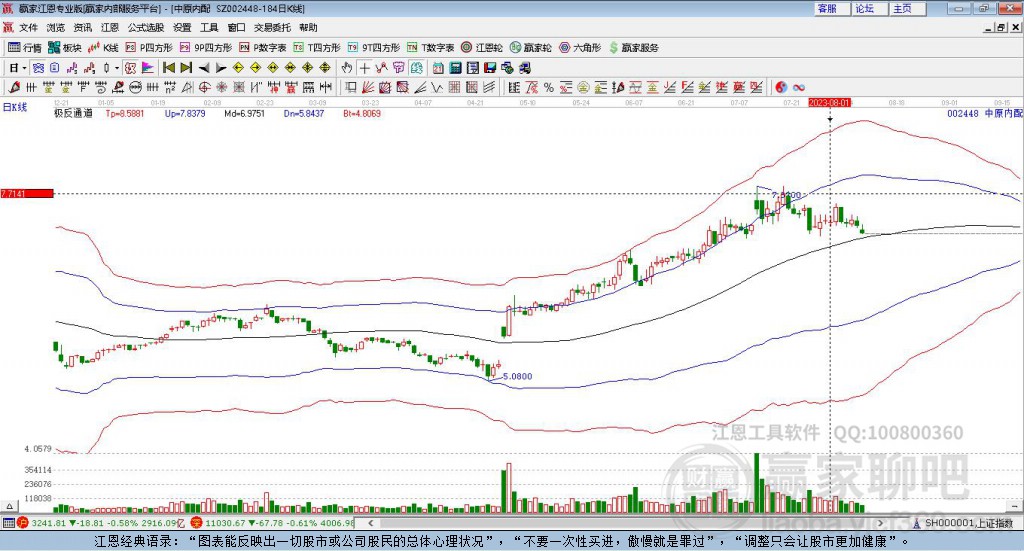The height and width of the screenshot is (551, 1024).
Task: Click the 主页 homepage button
Action: click(907, 8)
